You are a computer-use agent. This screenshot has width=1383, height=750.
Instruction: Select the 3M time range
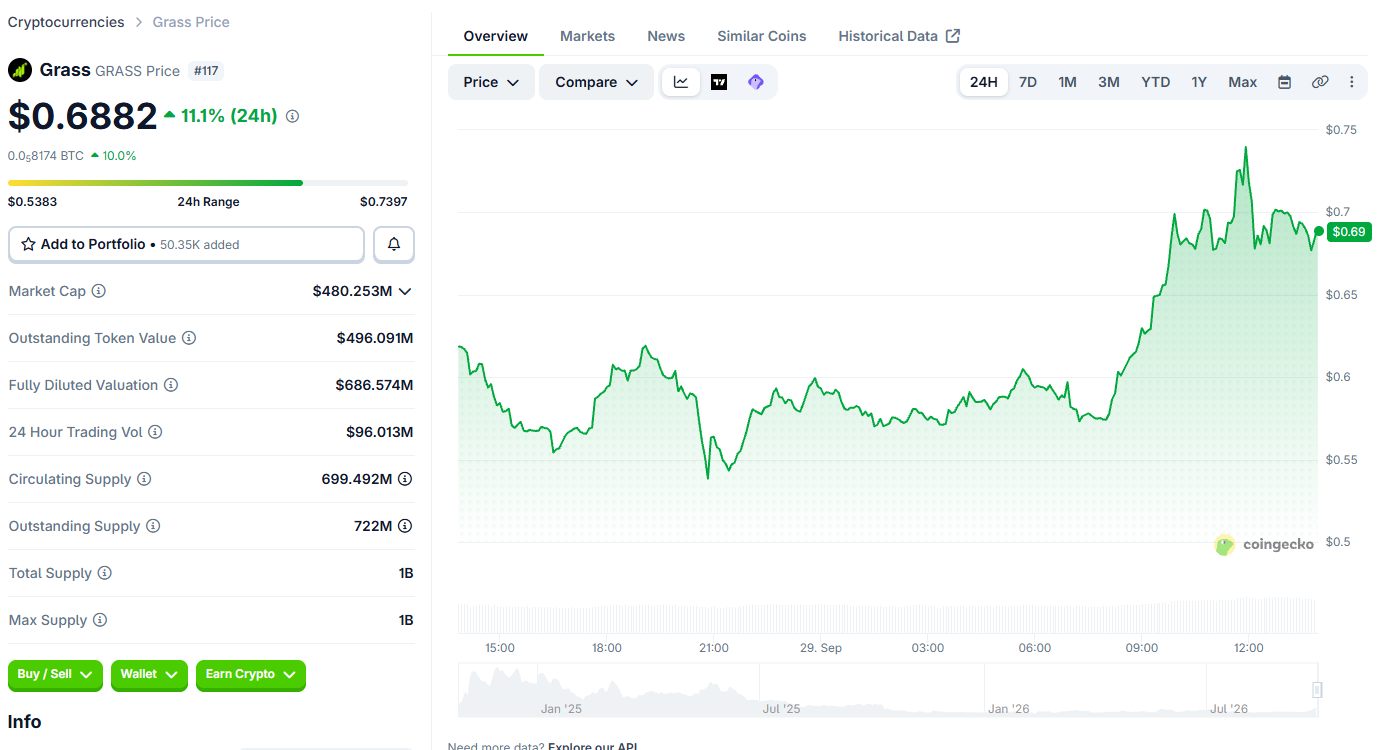pyautogui.click(x=1109, y=82)
